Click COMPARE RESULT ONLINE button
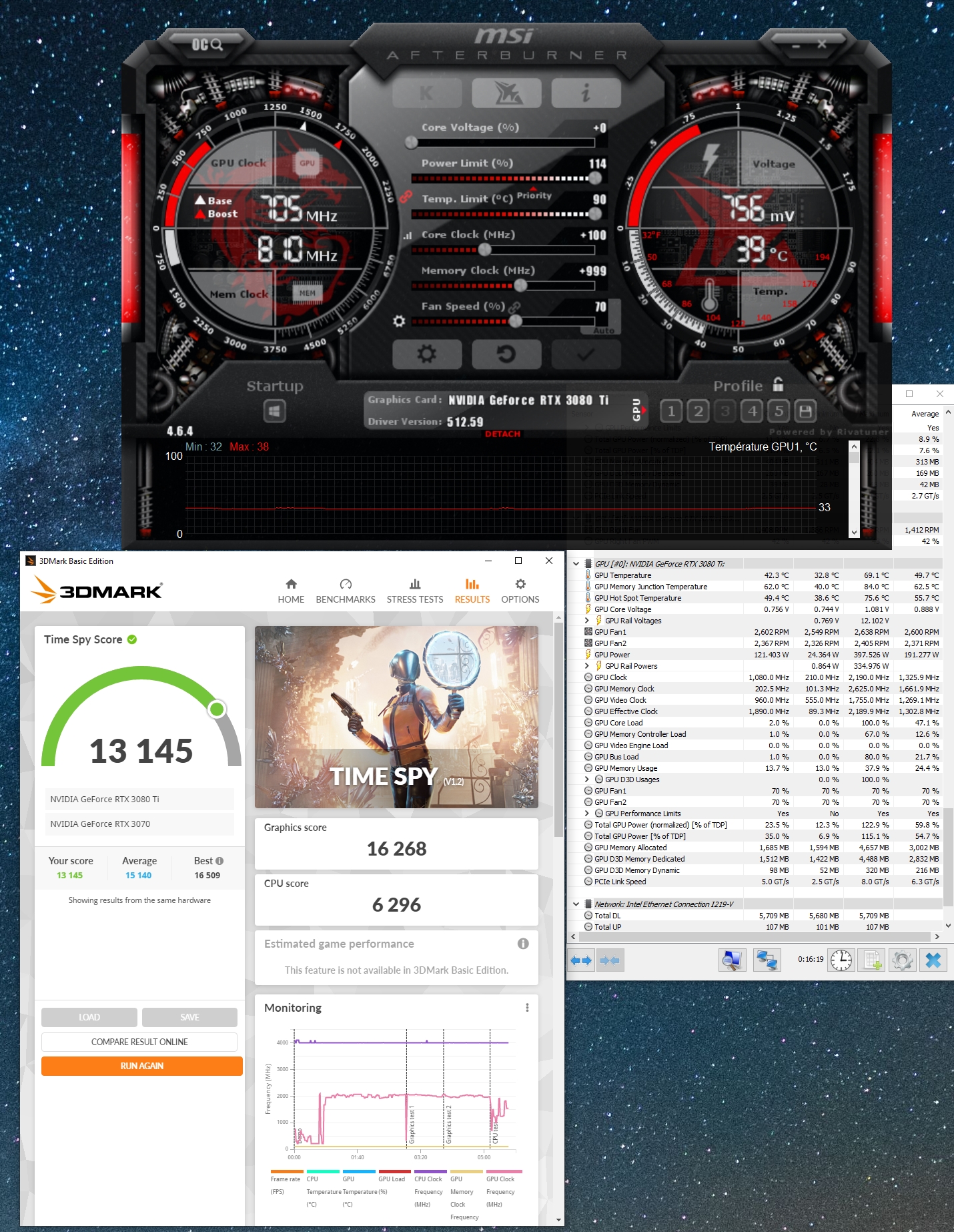This screenshot has width=954, height=1232. (x=139, y=1042)
